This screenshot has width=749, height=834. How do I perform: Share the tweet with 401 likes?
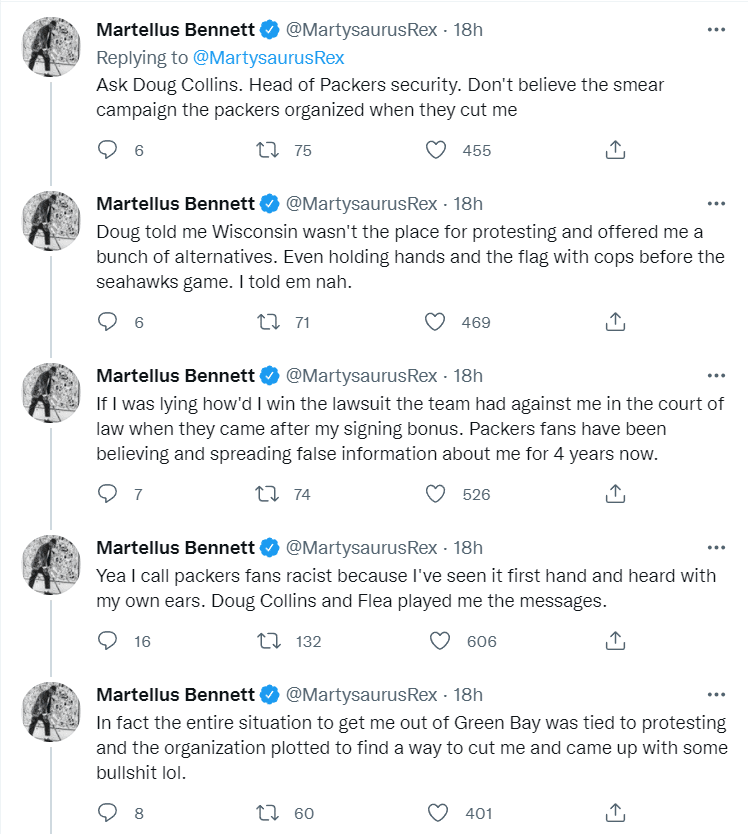616,813
